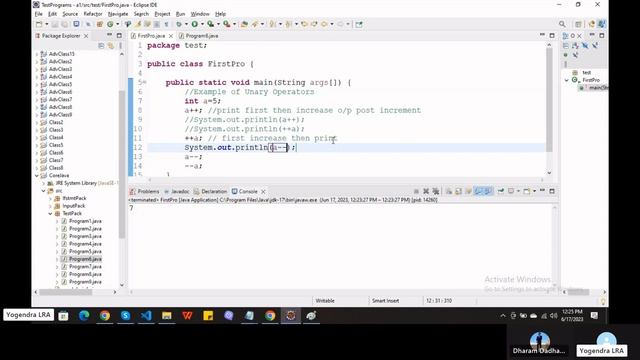Open the File menu
640x360 pixels.
(39, 14)
